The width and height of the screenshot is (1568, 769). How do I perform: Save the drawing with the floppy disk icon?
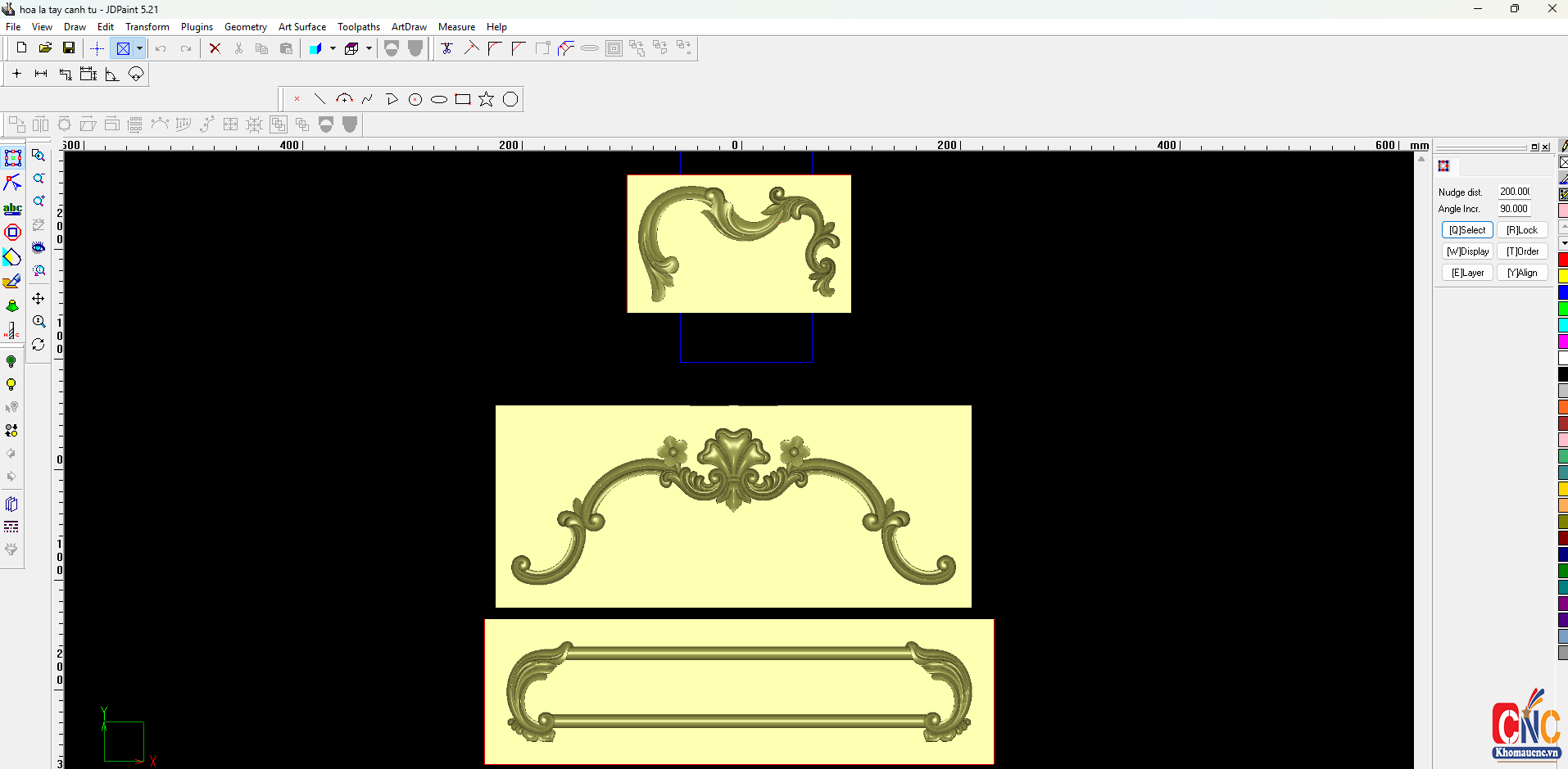[x=69, y=48]
